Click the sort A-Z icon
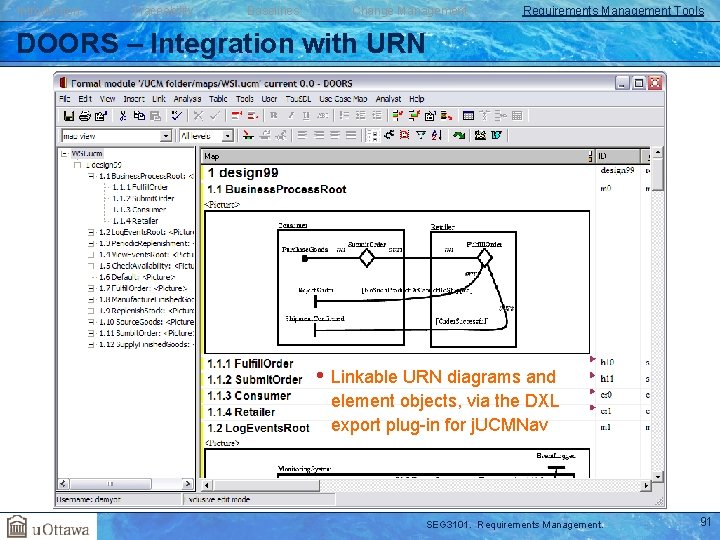Screen dimensions: 720x540 coord(437,135)
